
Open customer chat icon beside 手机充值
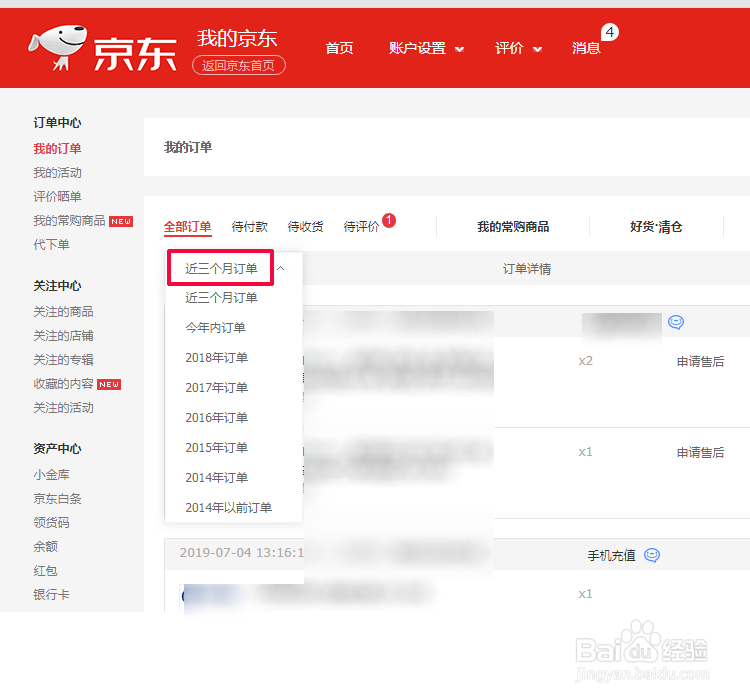point(652,555)
